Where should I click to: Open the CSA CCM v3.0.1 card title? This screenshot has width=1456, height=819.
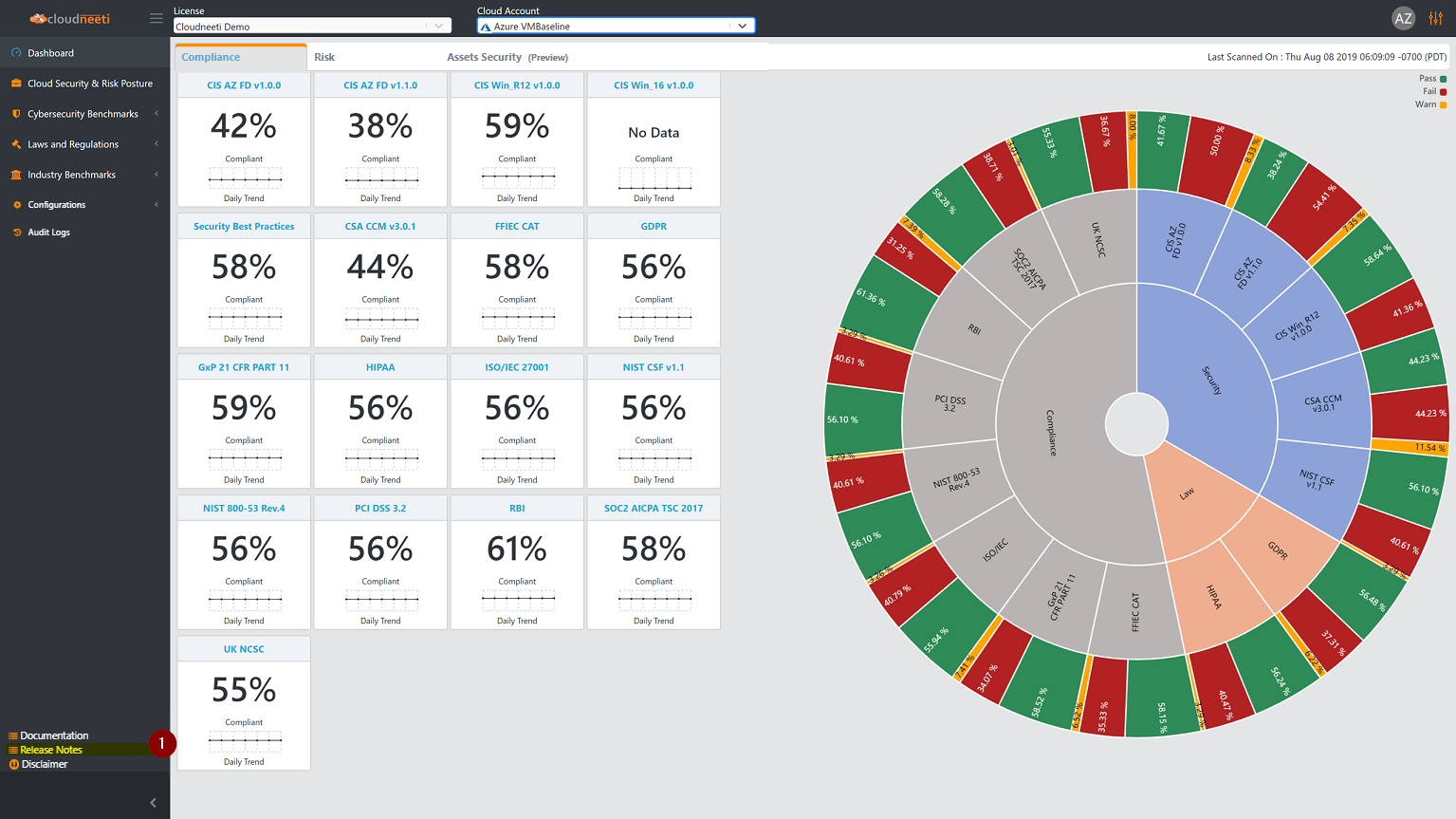[x=380, y=227]
